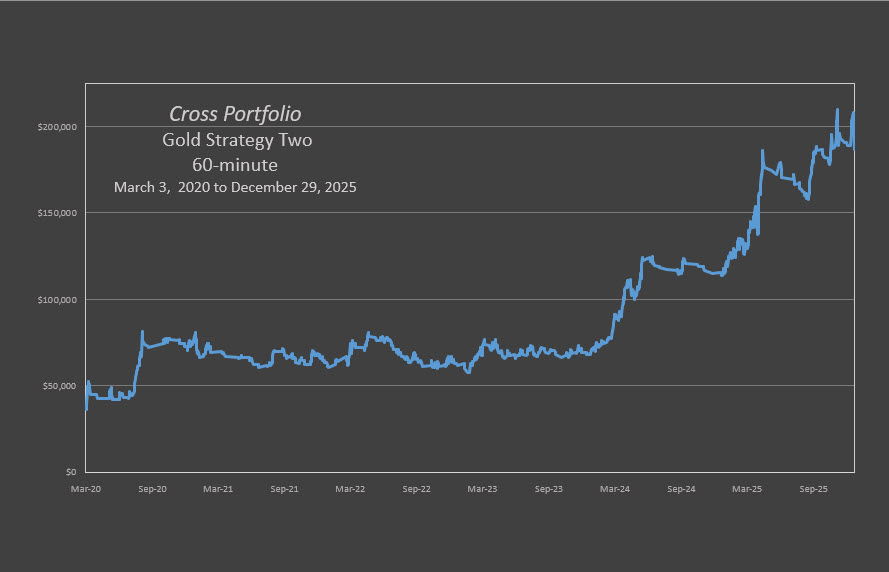The image size is (889, 572).
Task: Click the 60-minute timeframe label
Action: (x=236, y=164)
